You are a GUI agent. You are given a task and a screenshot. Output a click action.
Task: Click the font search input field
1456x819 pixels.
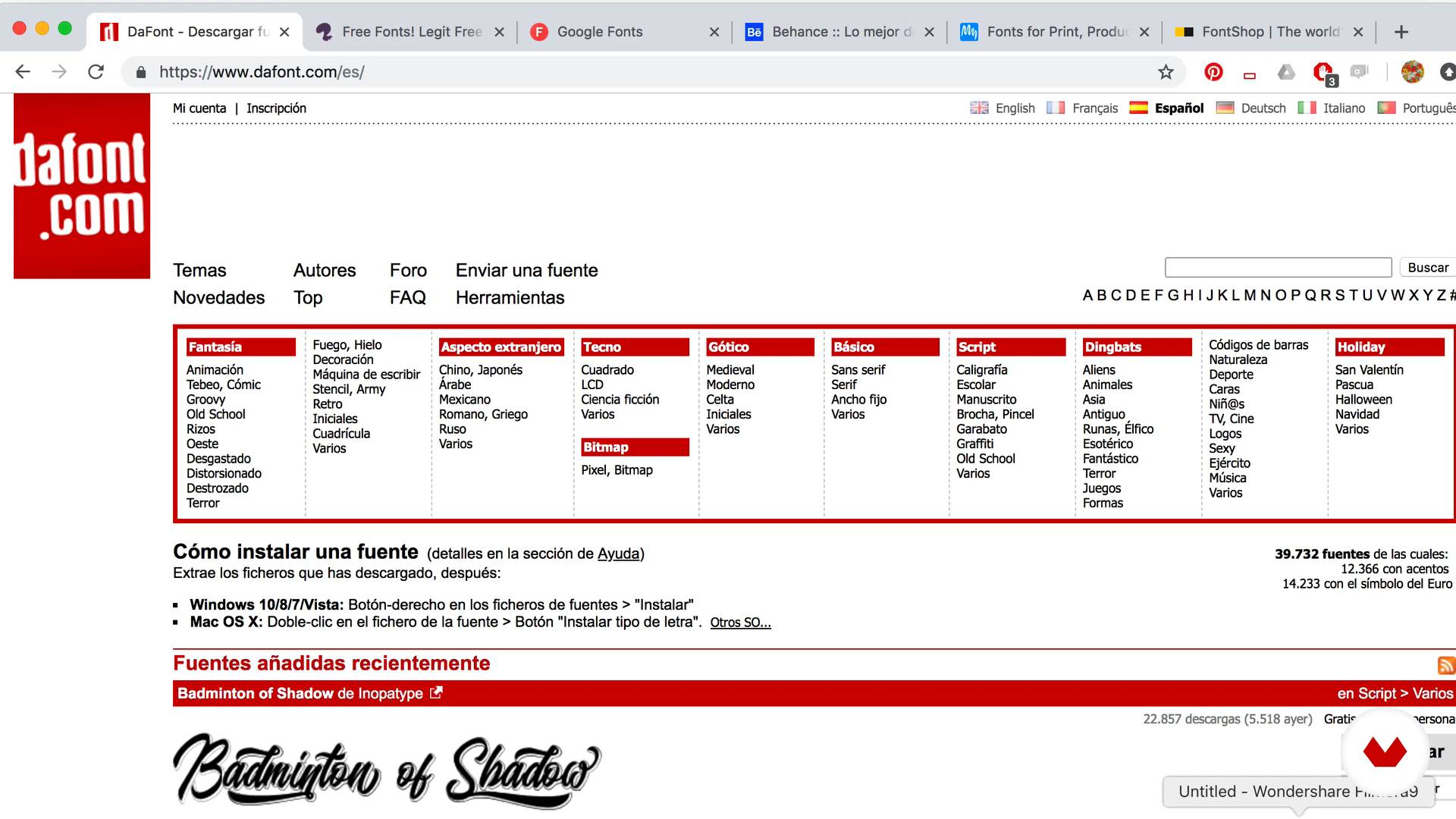click(x=1278, y=267)
